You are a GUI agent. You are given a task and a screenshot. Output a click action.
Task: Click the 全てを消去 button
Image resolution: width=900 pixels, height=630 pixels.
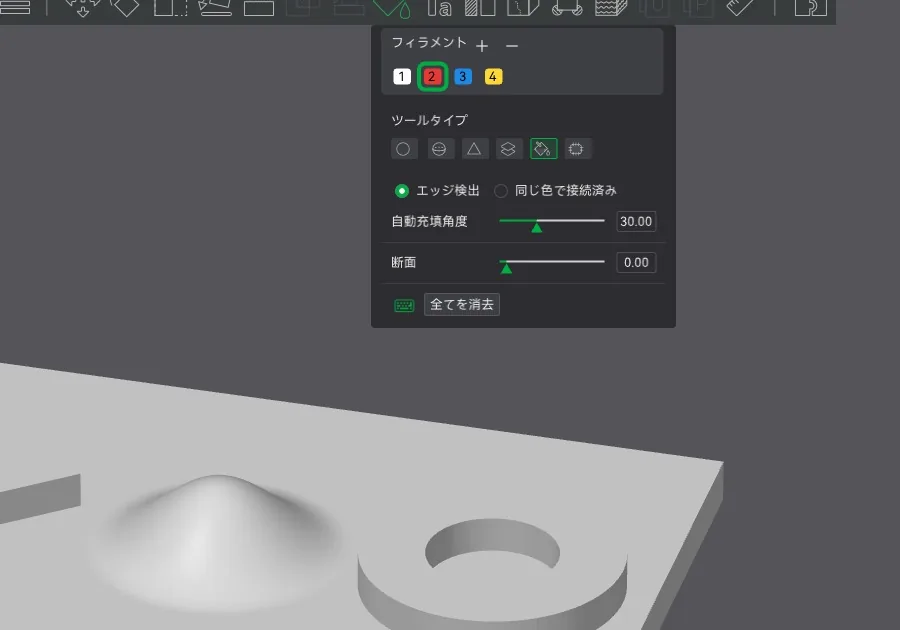[461, 305]
